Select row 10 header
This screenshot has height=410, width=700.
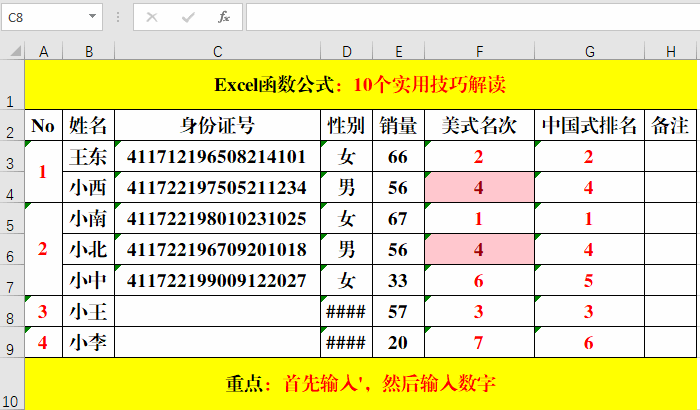(12, 384)
